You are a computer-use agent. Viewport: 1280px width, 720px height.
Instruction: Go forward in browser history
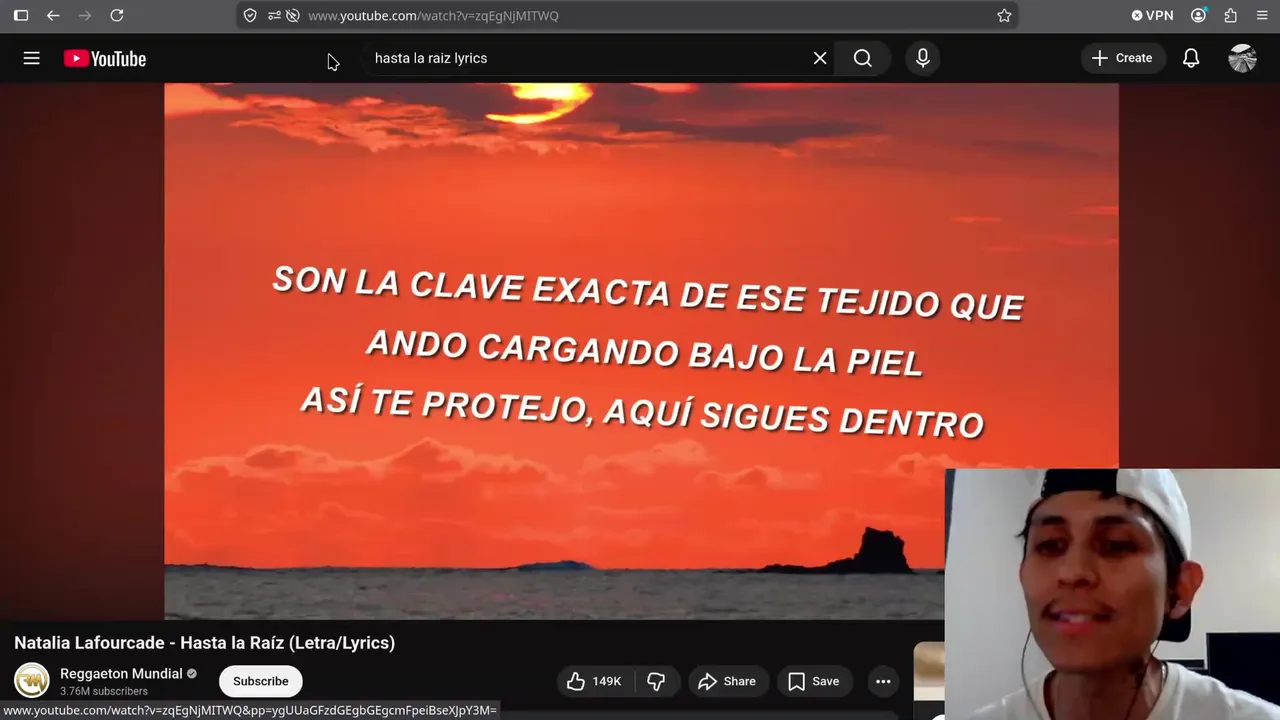85,15
